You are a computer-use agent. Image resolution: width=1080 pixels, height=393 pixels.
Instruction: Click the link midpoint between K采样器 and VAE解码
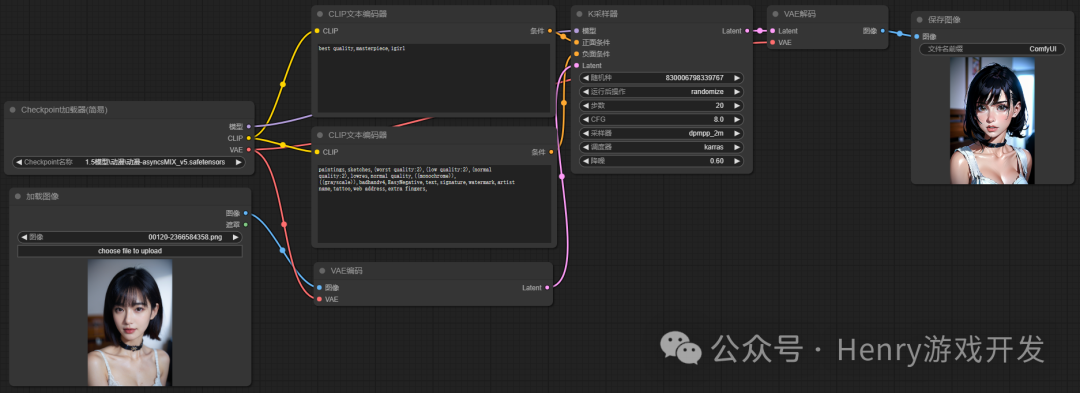click(760, 31)
